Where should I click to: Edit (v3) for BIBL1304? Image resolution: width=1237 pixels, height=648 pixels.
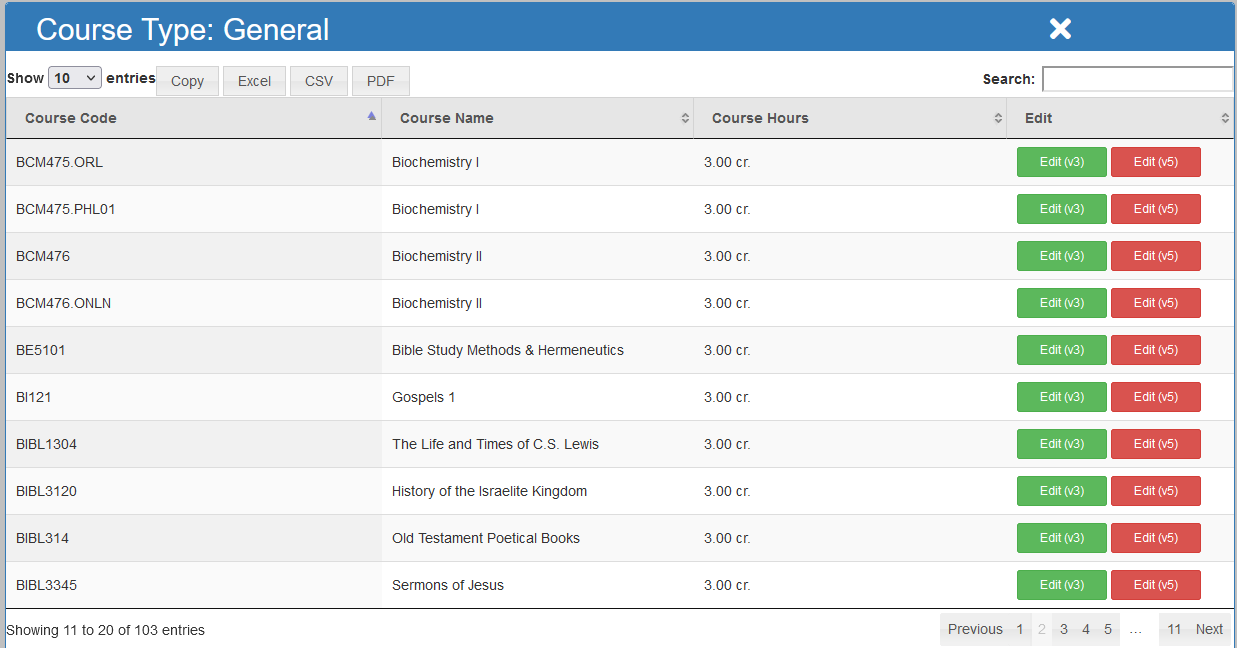1062,444
